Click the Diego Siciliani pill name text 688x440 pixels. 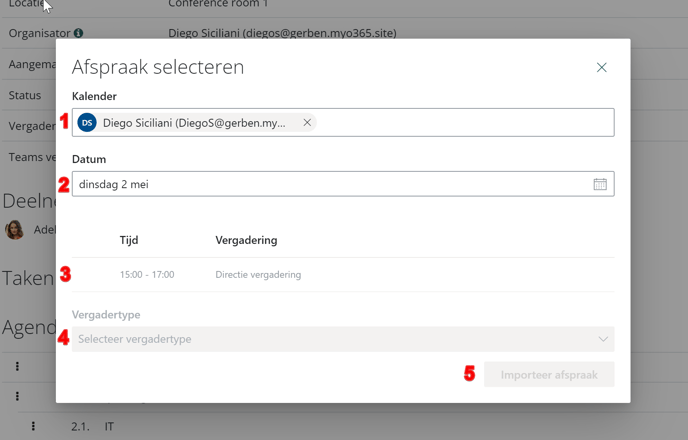tap(194, 123)
